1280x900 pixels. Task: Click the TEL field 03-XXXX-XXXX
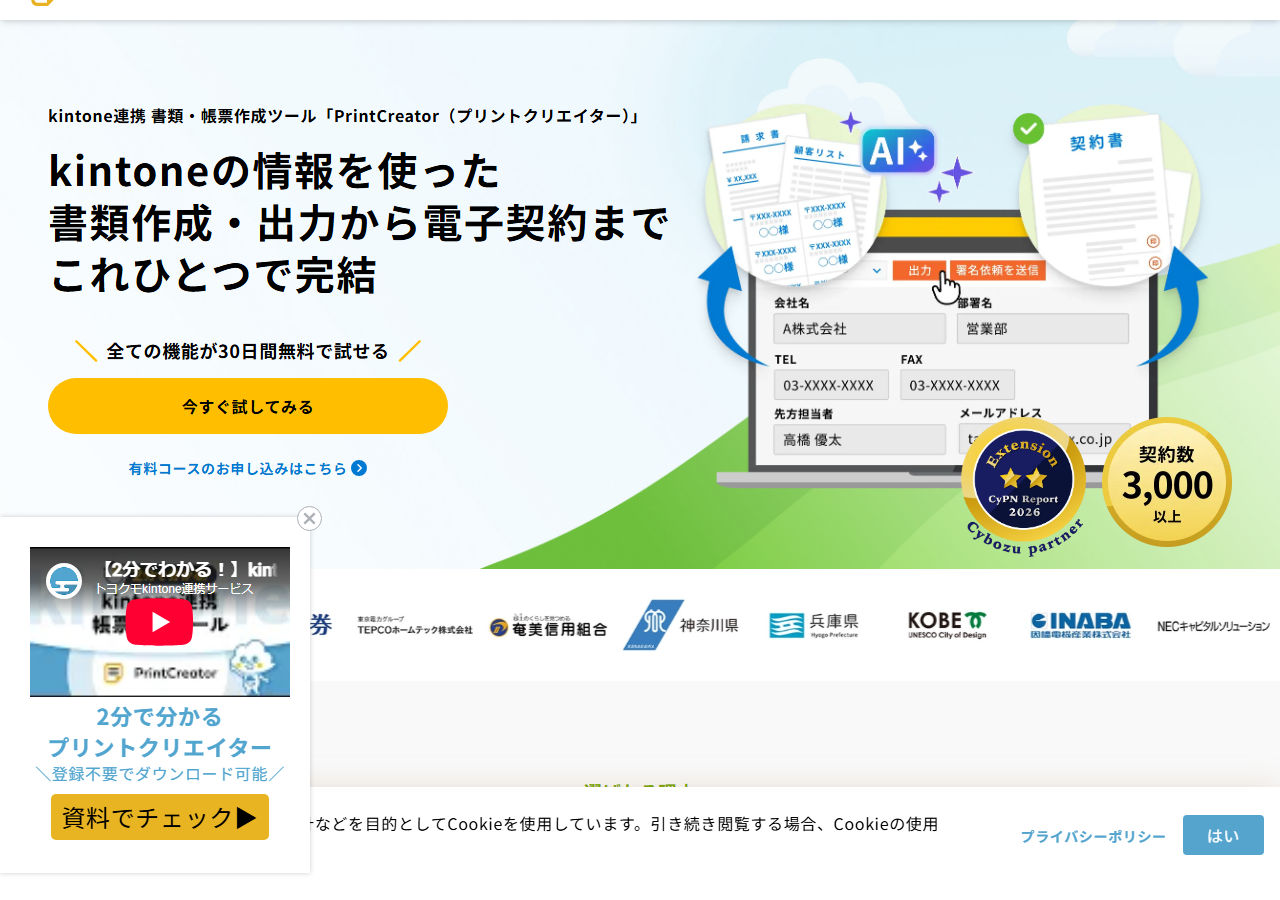click(x=831, y=385)
